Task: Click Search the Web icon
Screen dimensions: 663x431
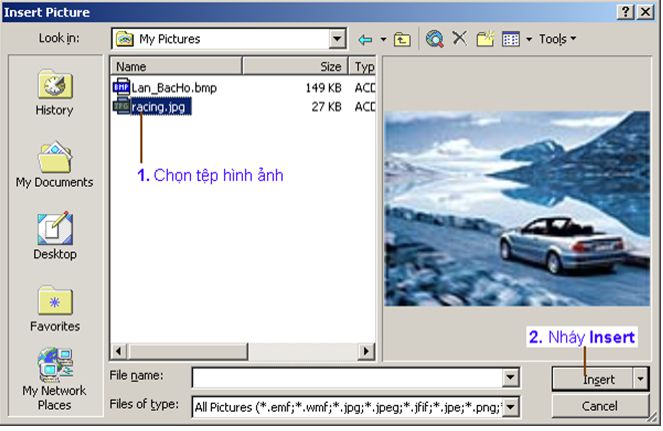Action: point(435,39)
